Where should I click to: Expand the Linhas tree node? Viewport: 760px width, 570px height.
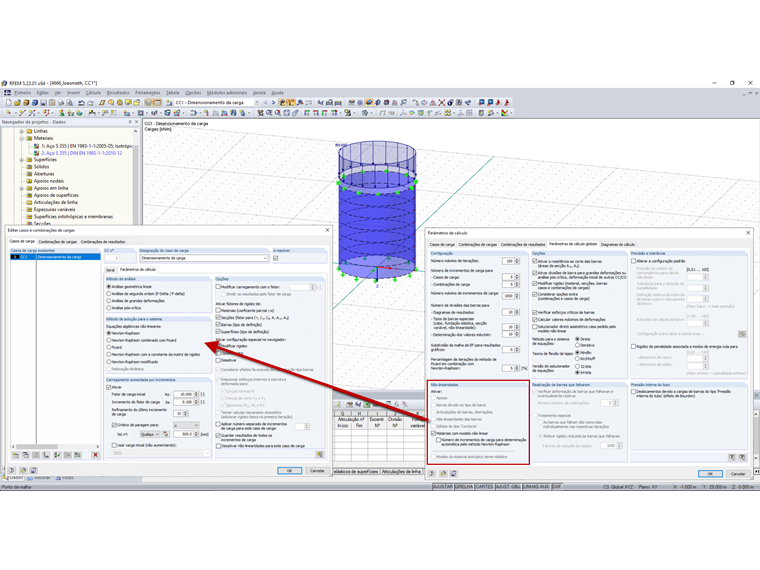tap(21, 131)
